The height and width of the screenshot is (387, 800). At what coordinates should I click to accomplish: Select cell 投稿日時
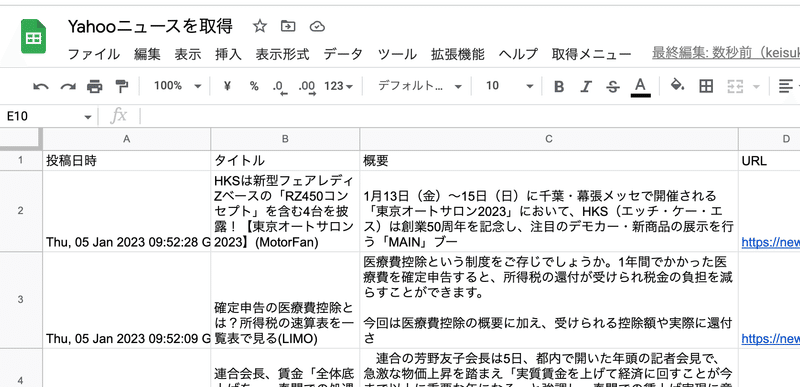(x=127, y=161)
